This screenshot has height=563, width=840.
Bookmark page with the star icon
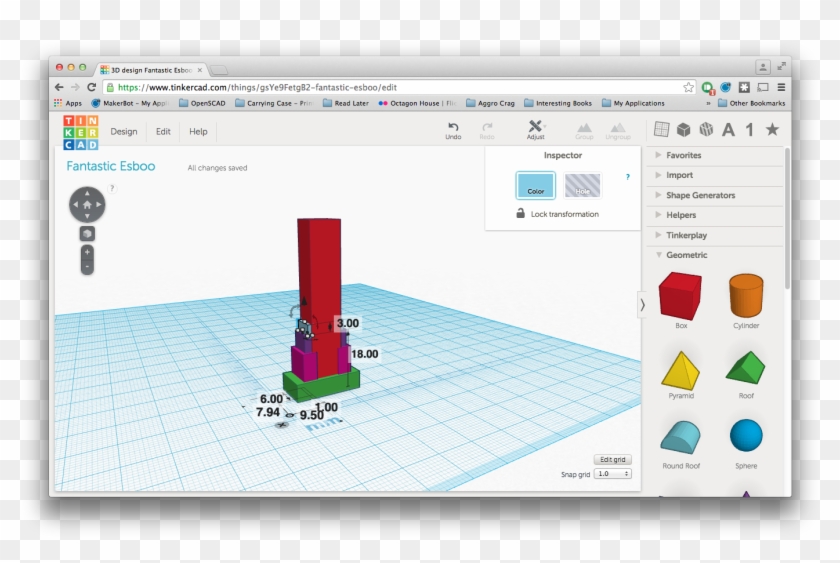click(688, 87)
